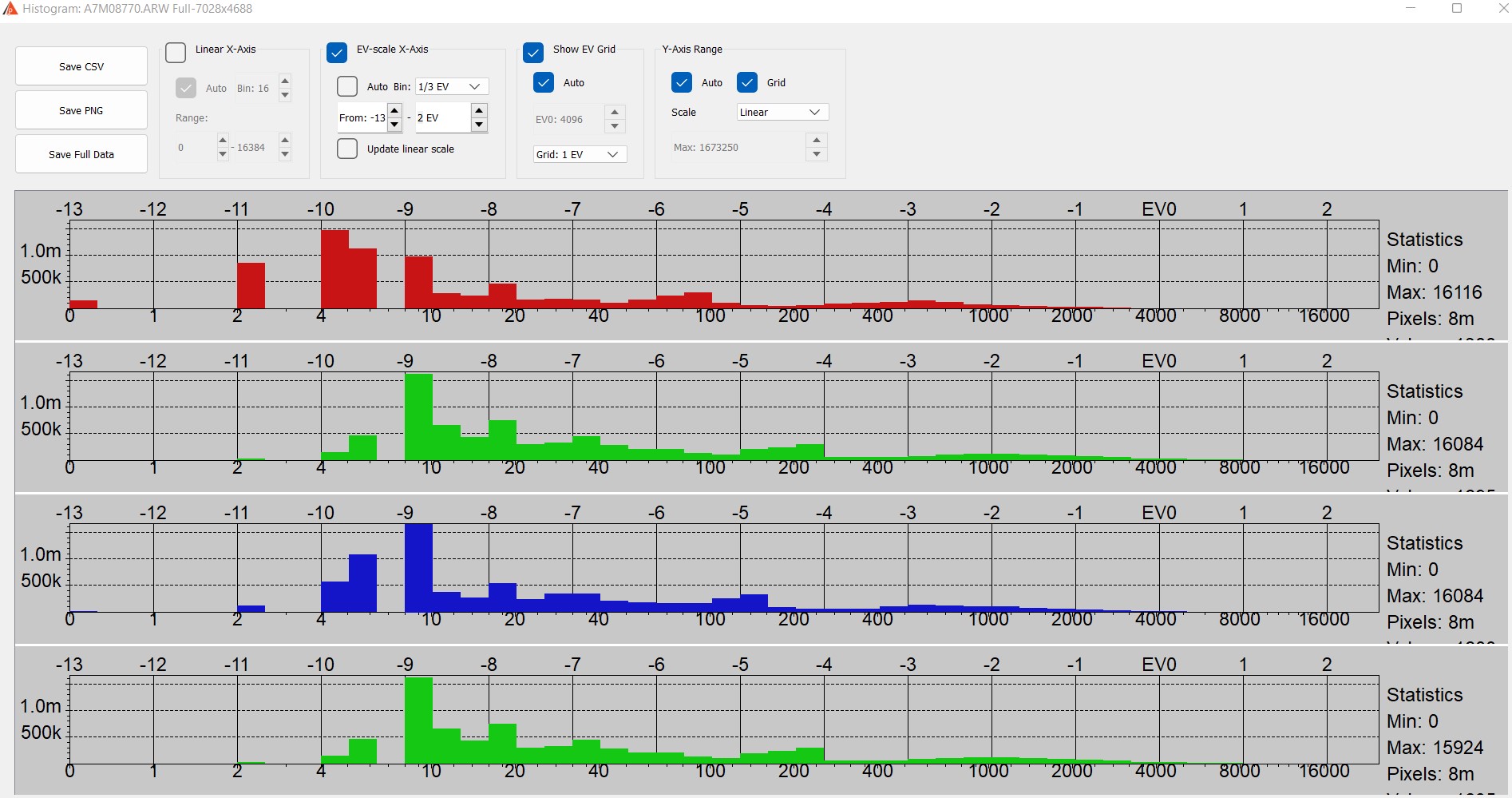Click the tallest red histogram bar

[334, 268]
